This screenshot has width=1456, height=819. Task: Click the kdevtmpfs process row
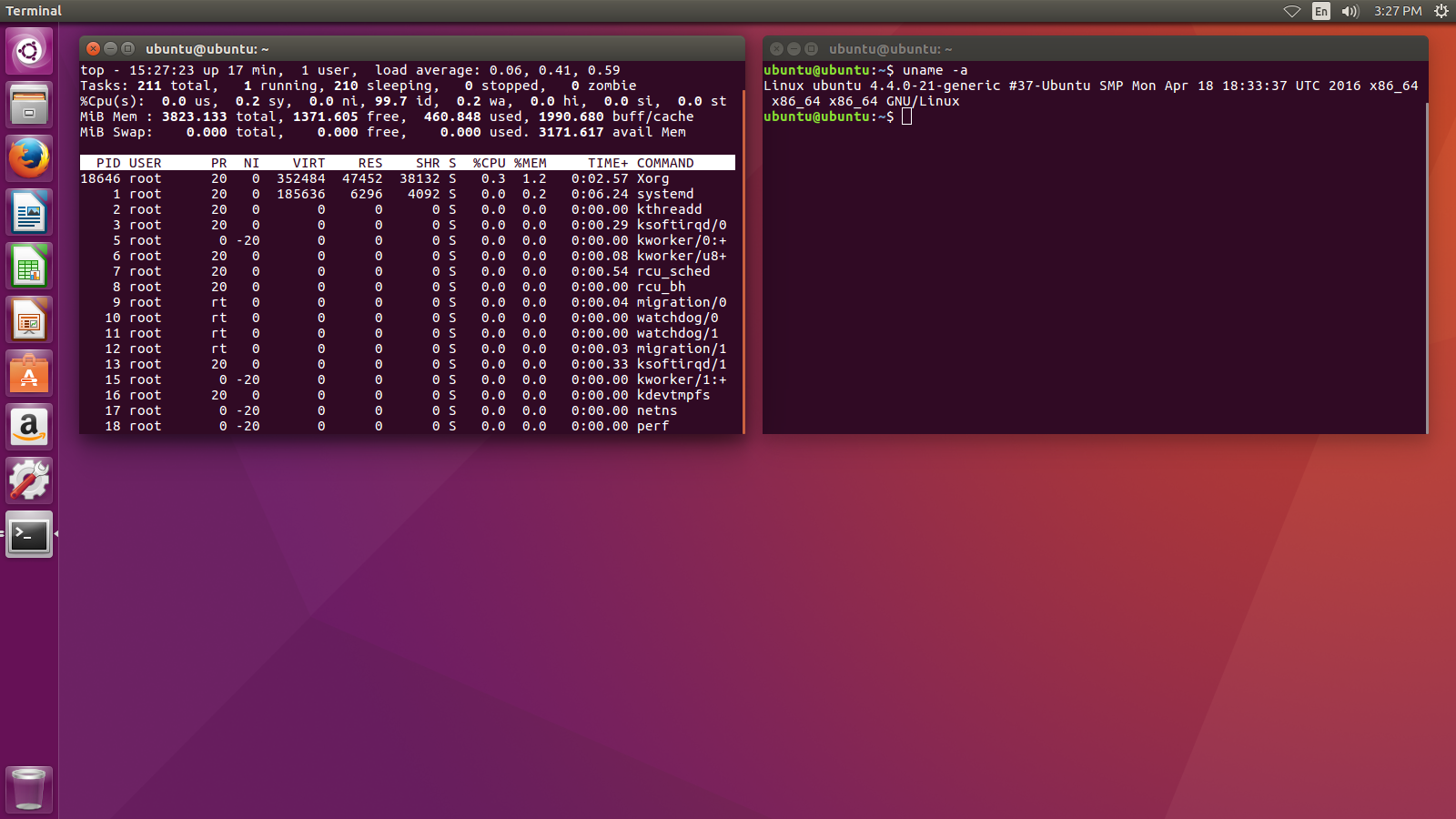pos(408,395)
